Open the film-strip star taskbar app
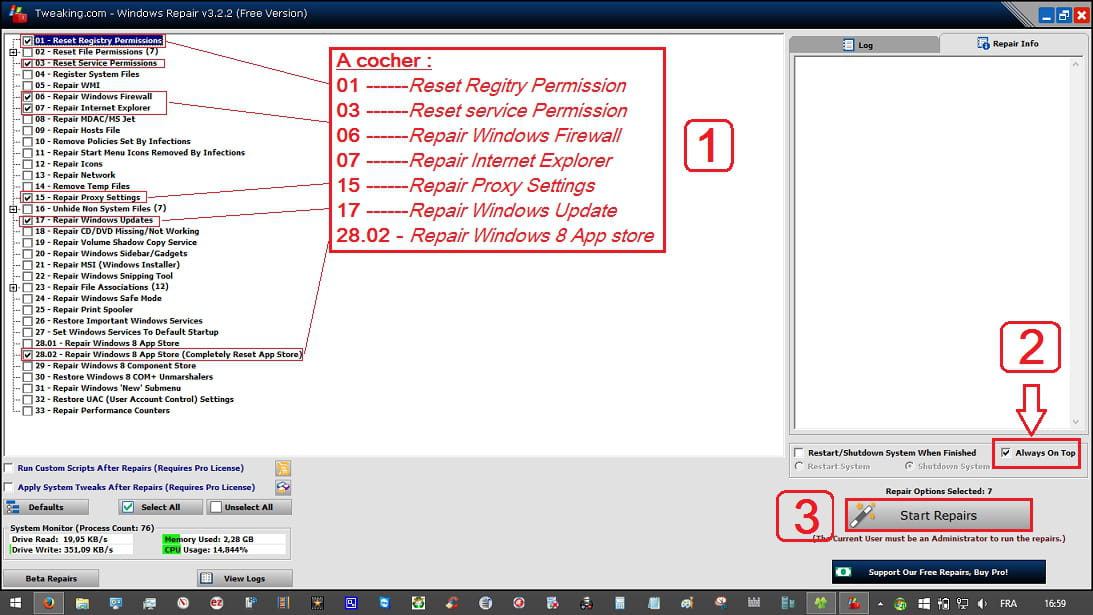1093x615 pixels. pyautogui.click(x=317, y=603)
